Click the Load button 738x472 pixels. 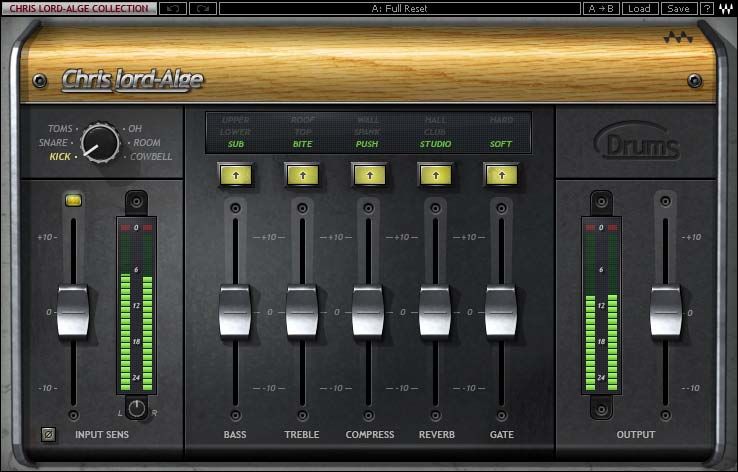coord(640,8)
